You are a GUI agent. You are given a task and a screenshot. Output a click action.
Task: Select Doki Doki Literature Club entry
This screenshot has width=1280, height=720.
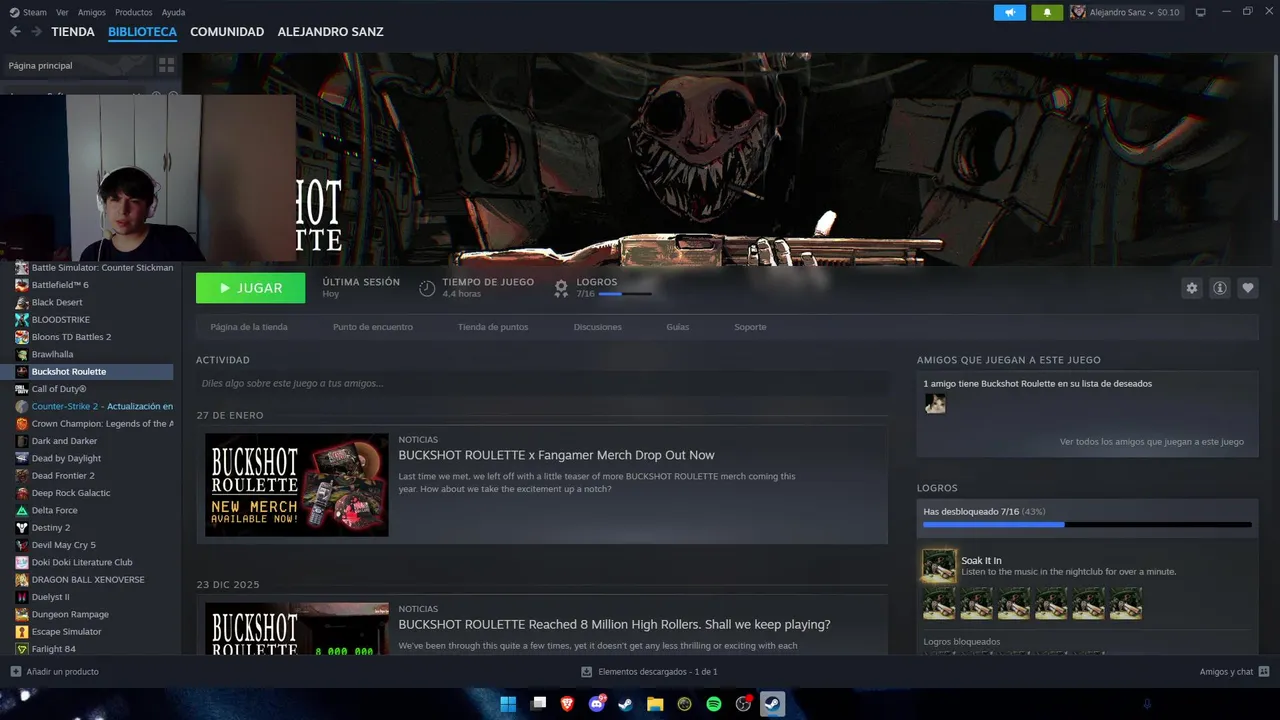[x=82, y=562]
